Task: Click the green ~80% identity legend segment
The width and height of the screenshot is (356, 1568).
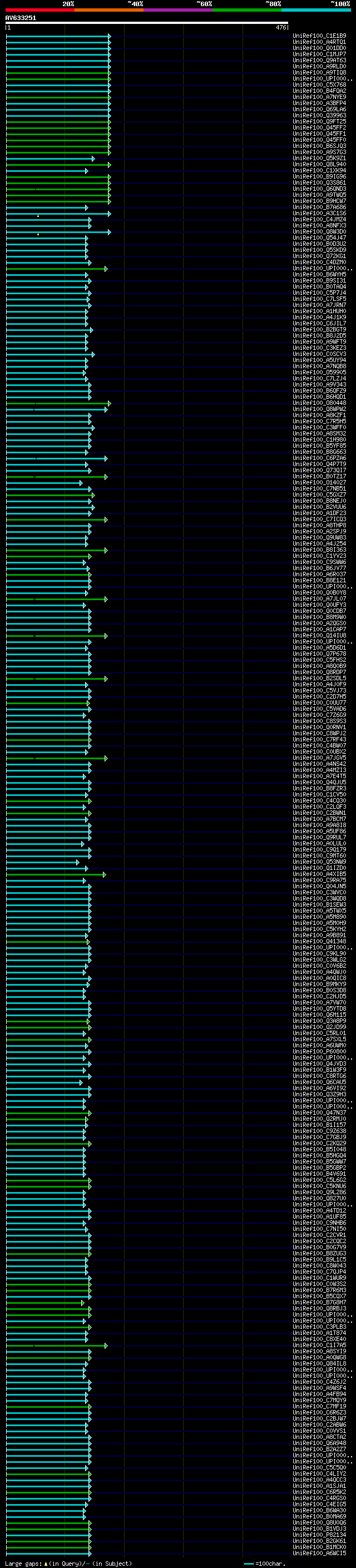Action: point(247,10)
